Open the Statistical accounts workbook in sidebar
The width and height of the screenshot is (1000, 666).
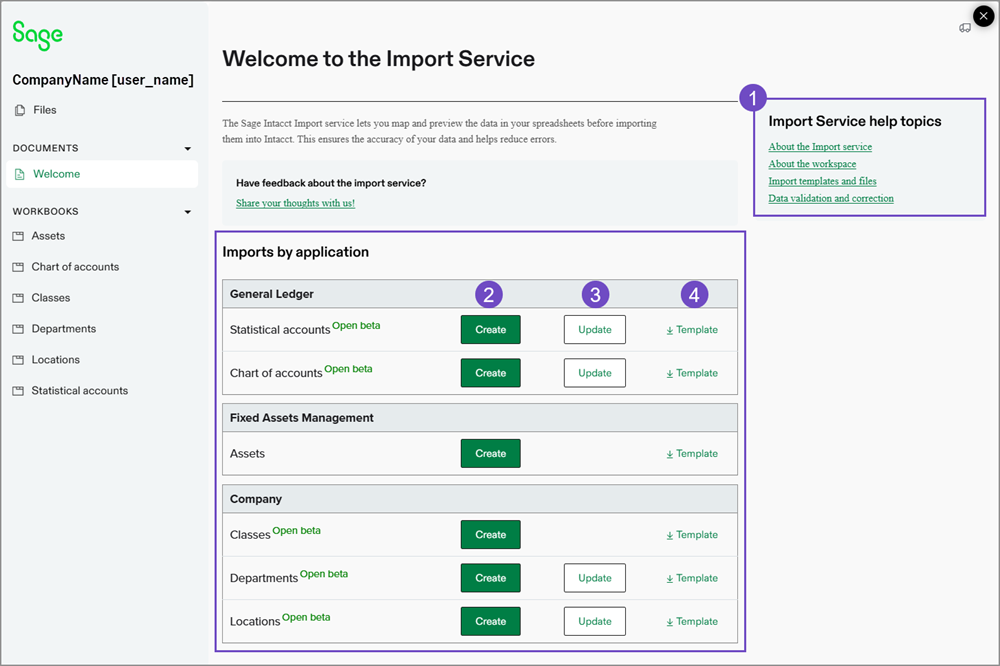tap(79, 391)
